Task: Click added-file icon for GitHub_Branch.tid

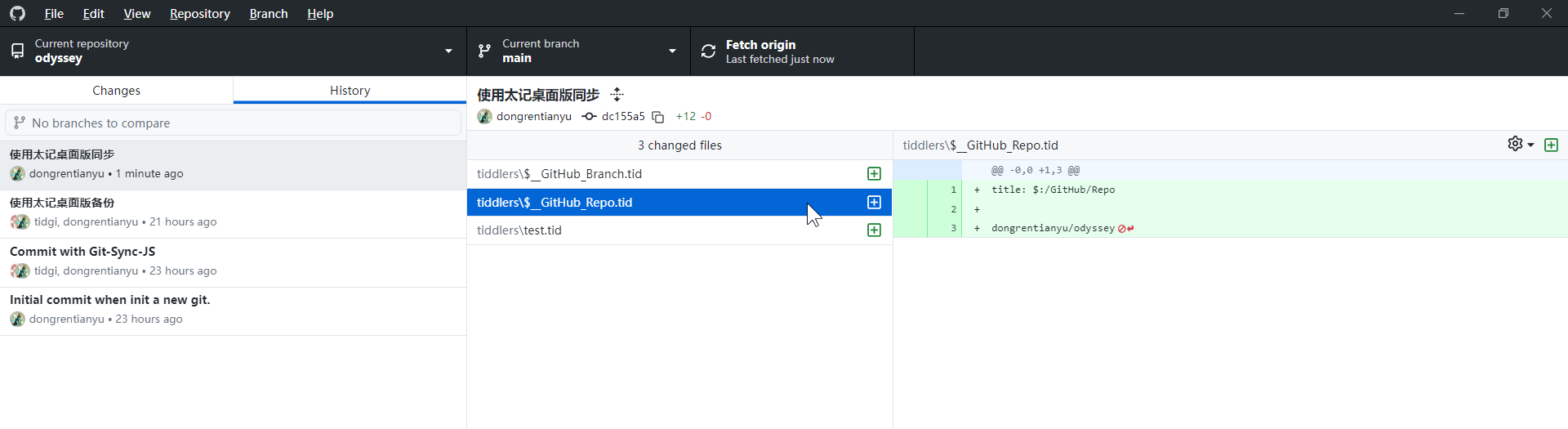Action: coord(874,174)
